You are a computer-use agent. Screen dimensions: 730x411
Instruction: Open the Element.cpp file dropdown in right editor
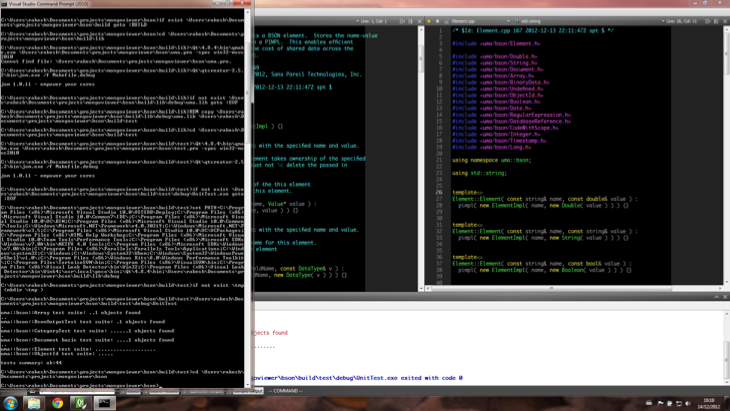[480, 21]
